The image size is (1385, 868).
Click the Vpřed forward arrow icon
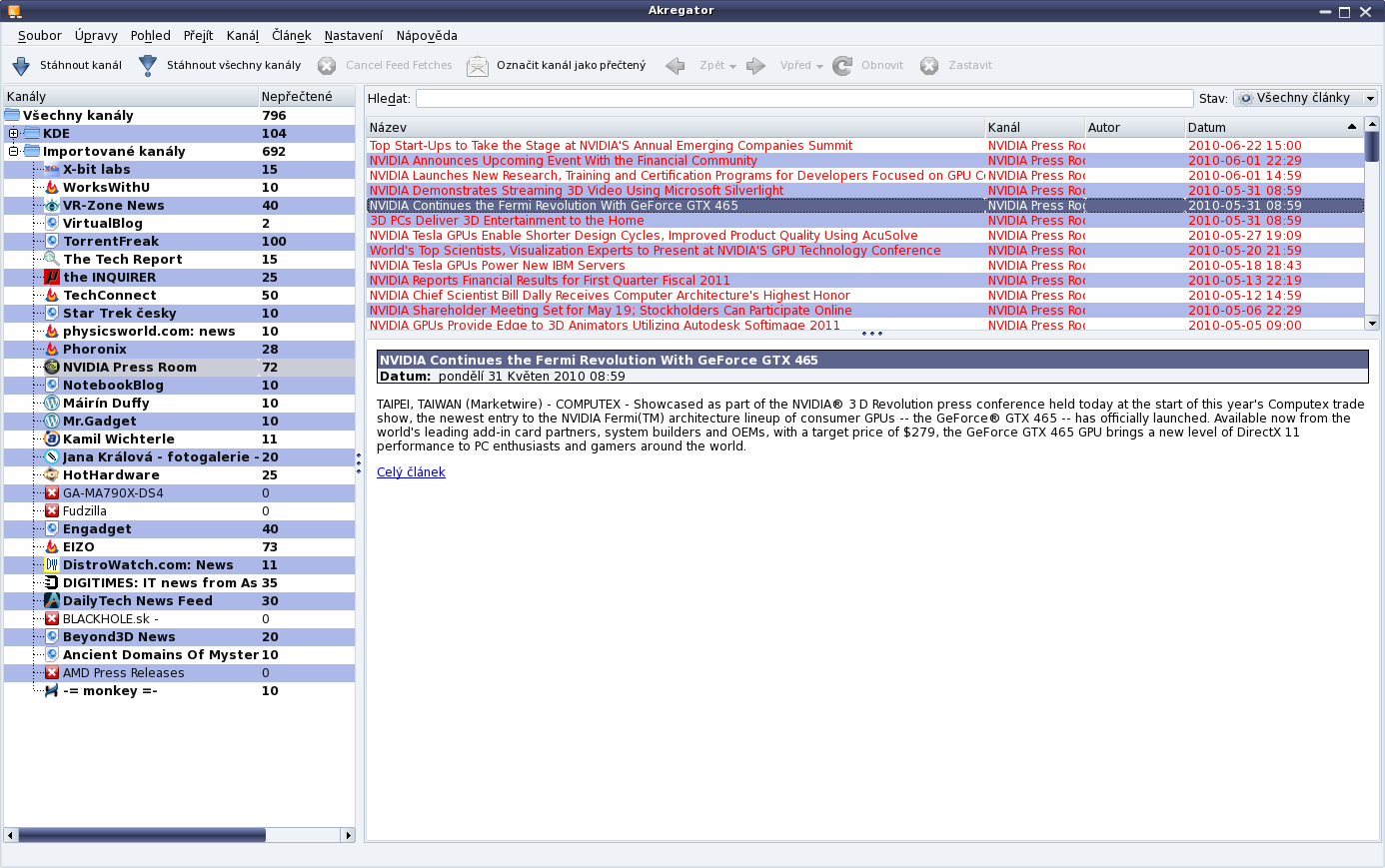coord(756,66)
